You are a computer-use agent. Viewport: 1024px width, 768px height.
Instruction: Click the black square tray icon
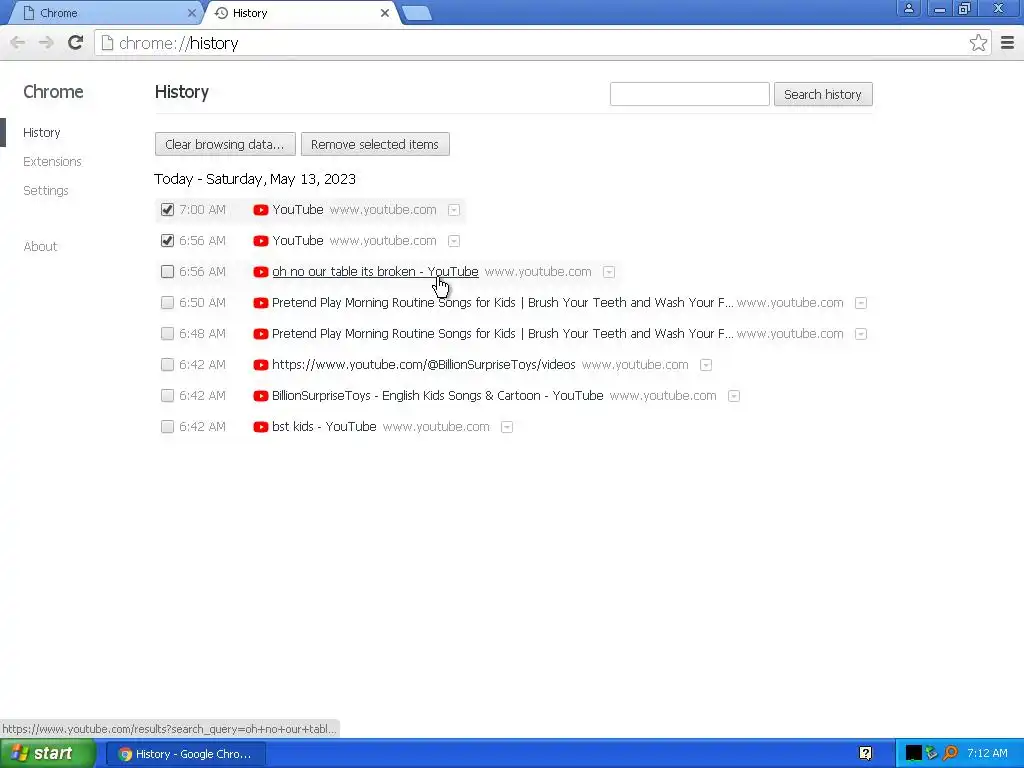(x=913, y=754)
